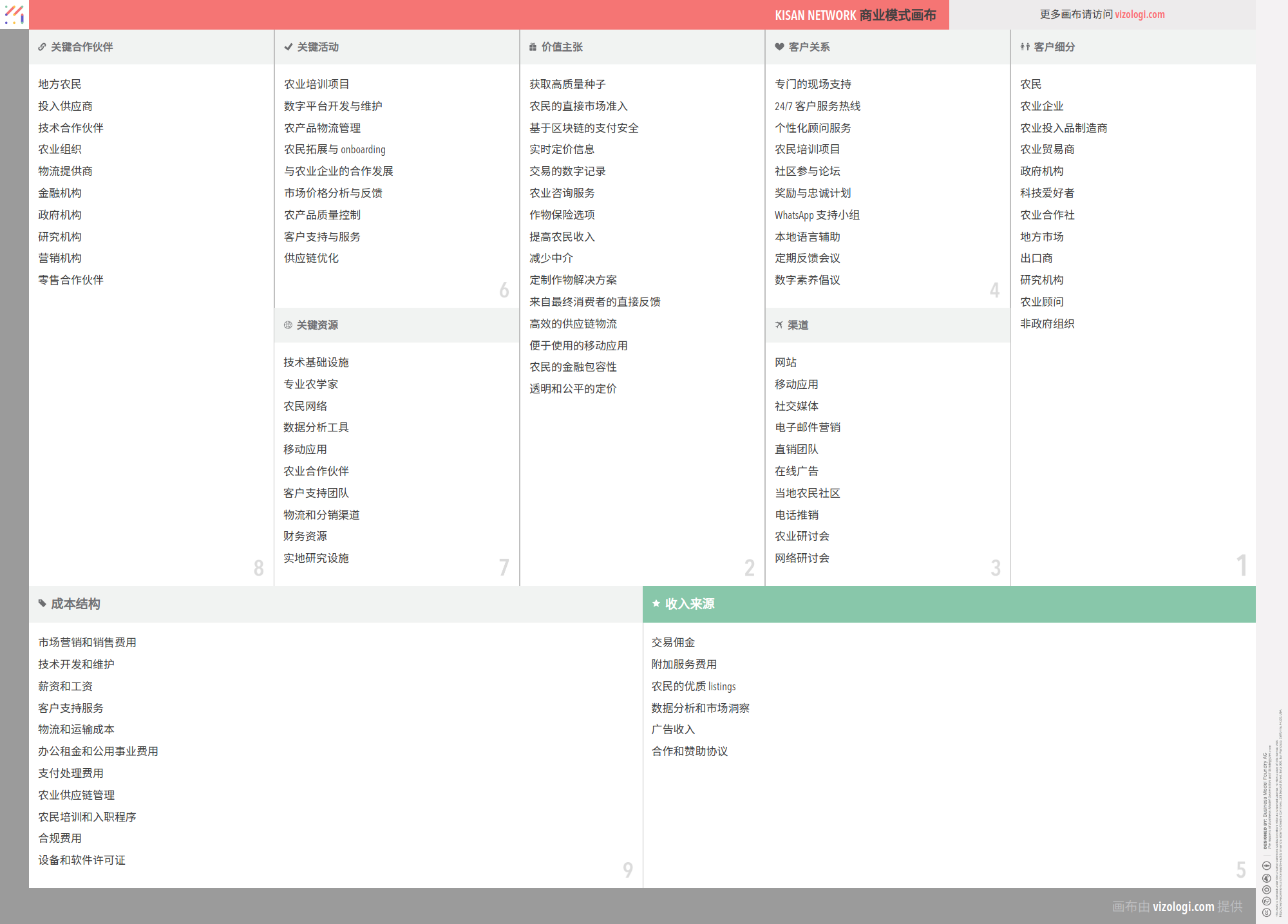Click the airplane icon beside 渠道
Image resolution: width=1288 pixels, height=924 pixels.
[779, 325]
